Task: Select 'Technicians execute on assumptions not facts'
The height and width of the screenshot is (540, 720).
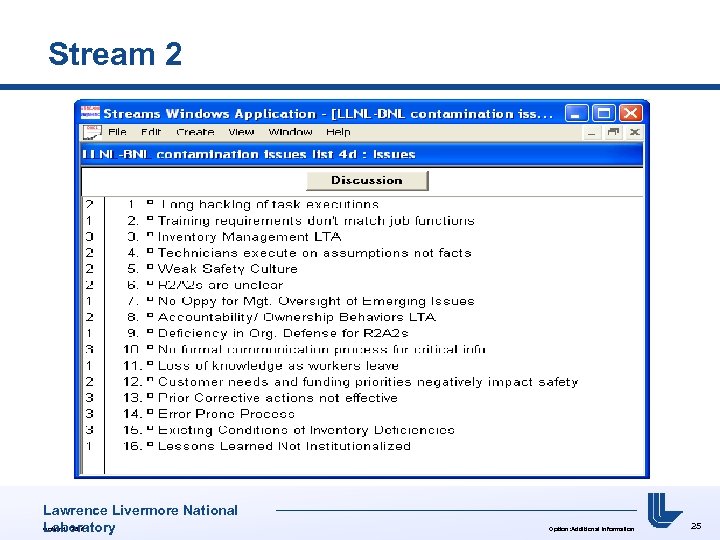Action: [315, 253]
